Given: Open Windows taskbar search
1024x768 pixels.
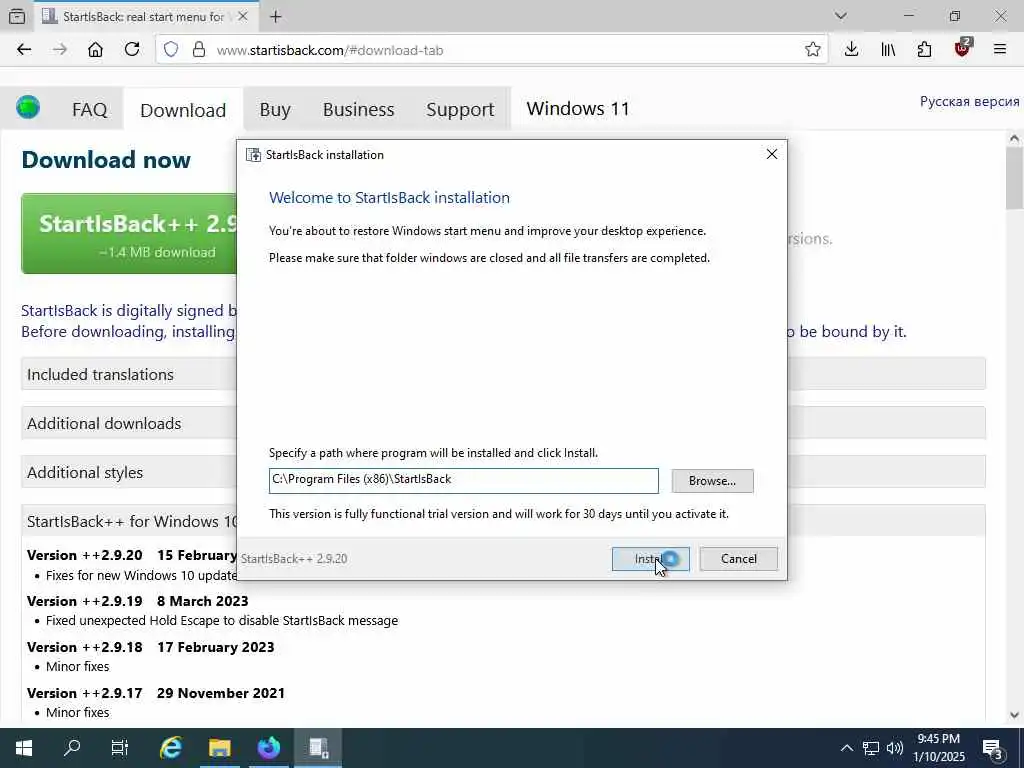Looking at the screenshot, I should pos(72,748).
